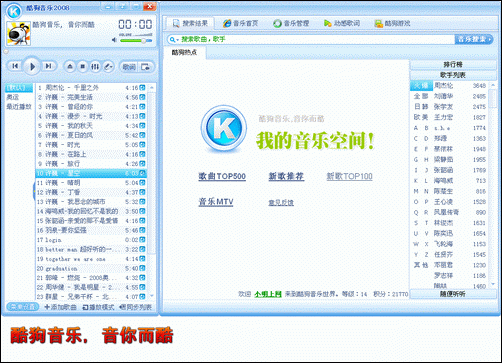Click the 音乐搜索 search button

[473, 39]
